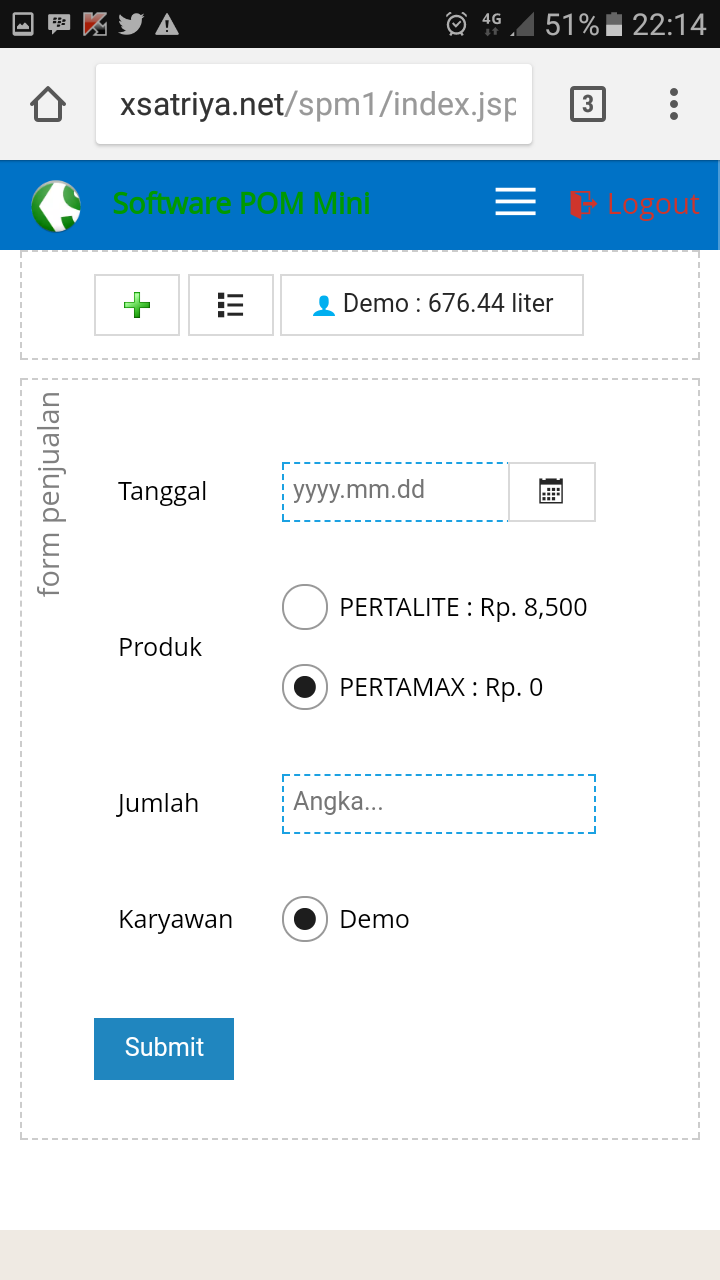Open the tab switcher showing 3
Viewport: 720px width, 1280px height.
click(588, 104)
